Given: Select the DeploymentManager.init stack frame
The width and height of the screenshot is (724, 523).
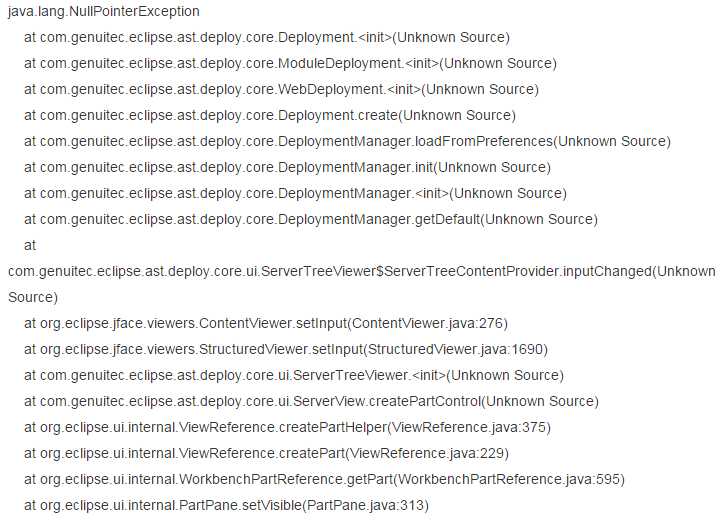Looking at the screenshot, I should (287, 167).
